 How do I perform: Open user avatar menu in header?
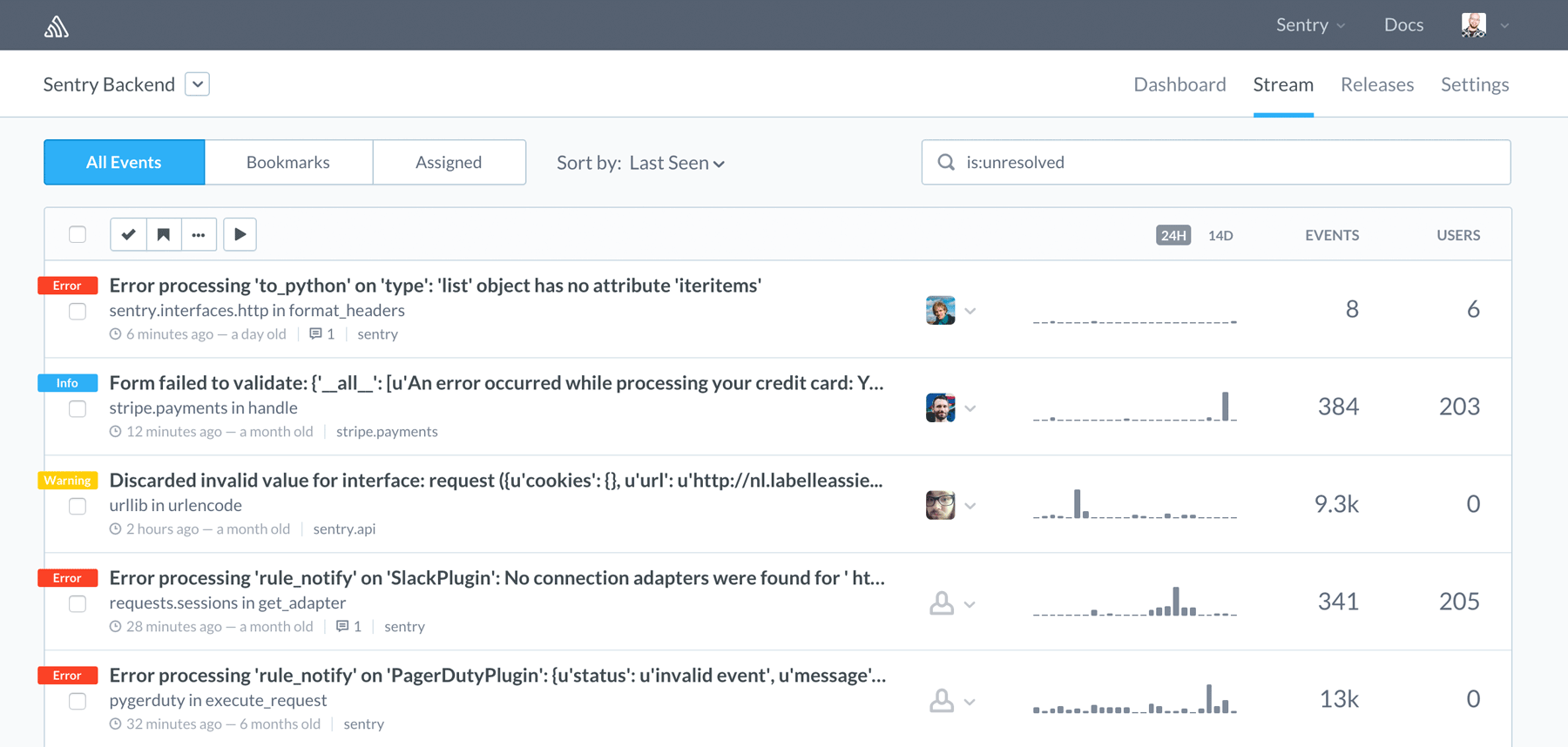(1485, 24)
